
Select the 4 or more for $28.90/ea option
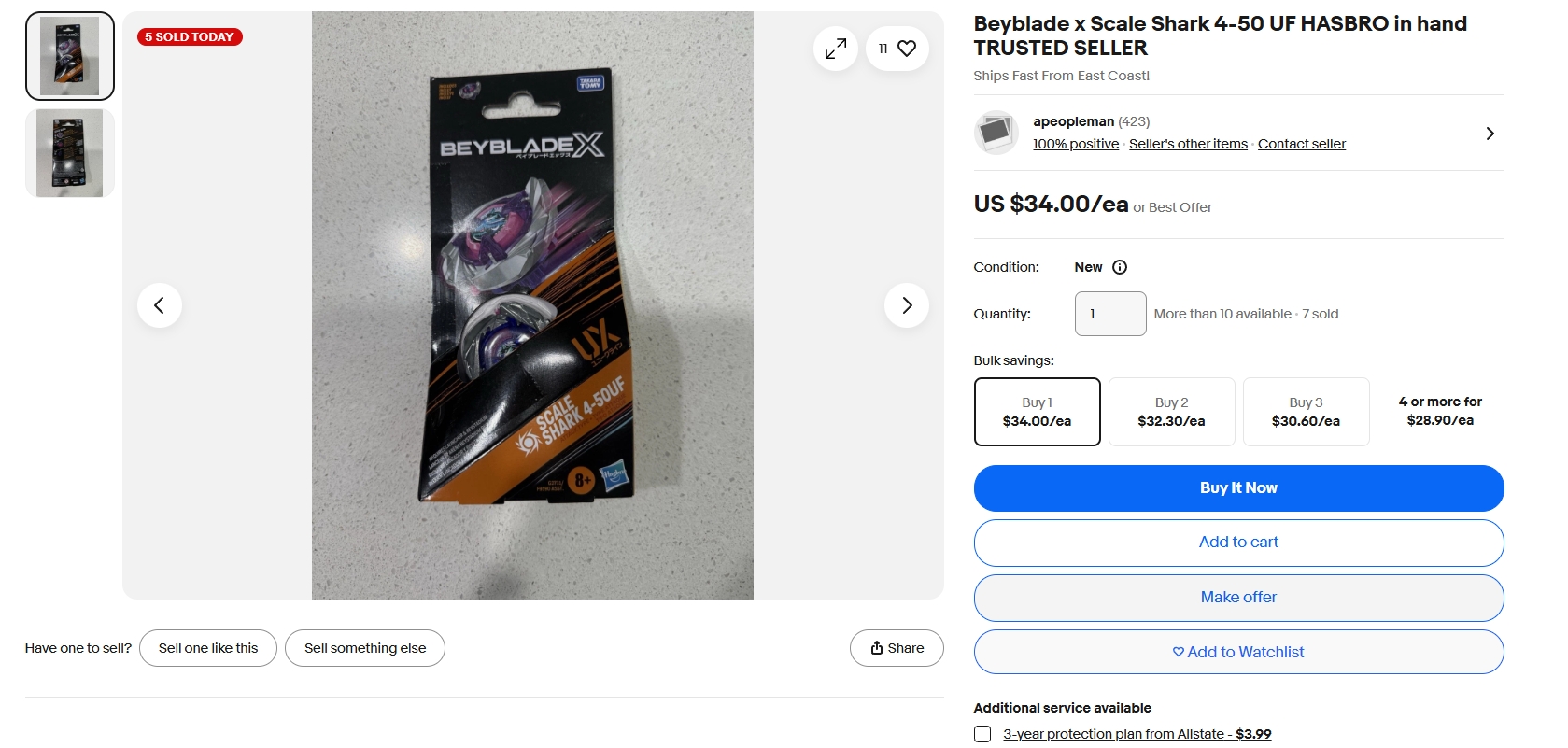[1441, 412]
